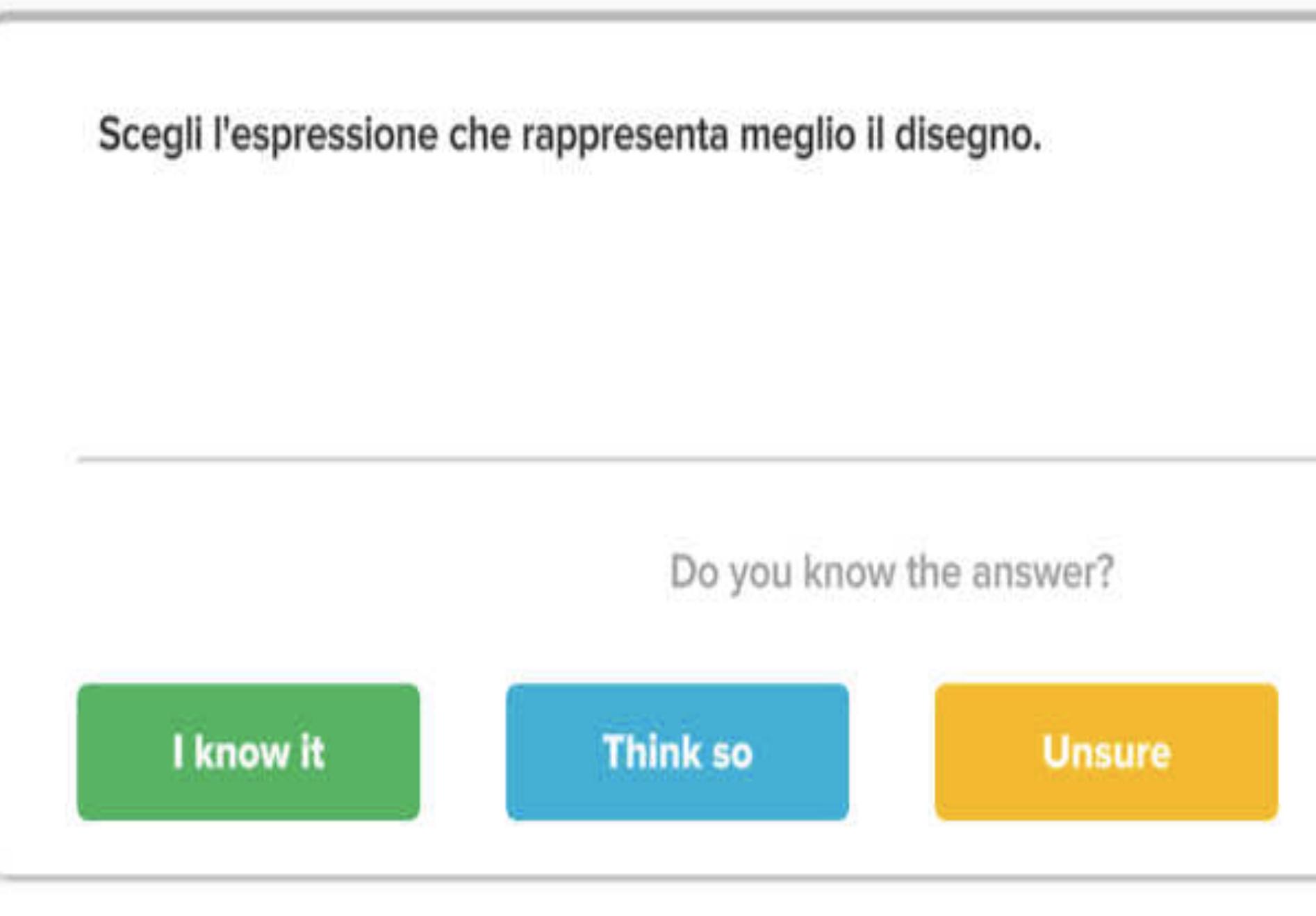Click the word "che" in the question

point(479,135)
